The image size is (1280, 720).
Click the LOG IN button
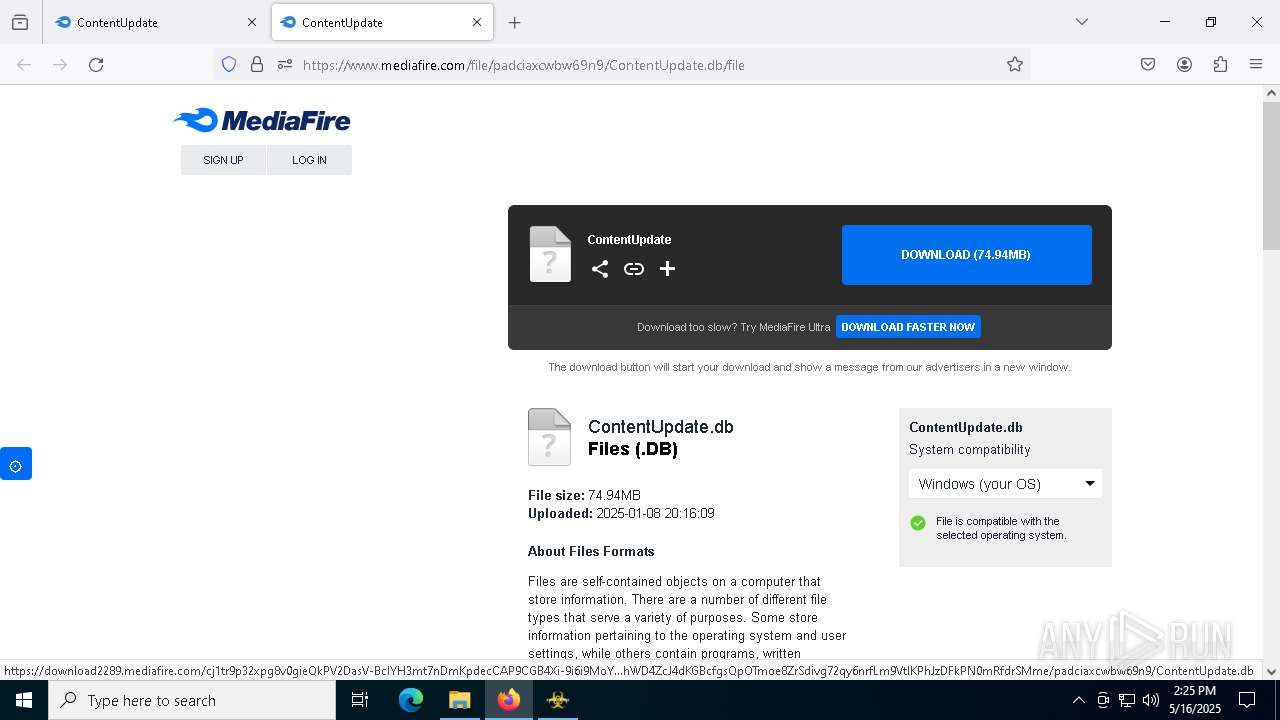click(309, 160)
